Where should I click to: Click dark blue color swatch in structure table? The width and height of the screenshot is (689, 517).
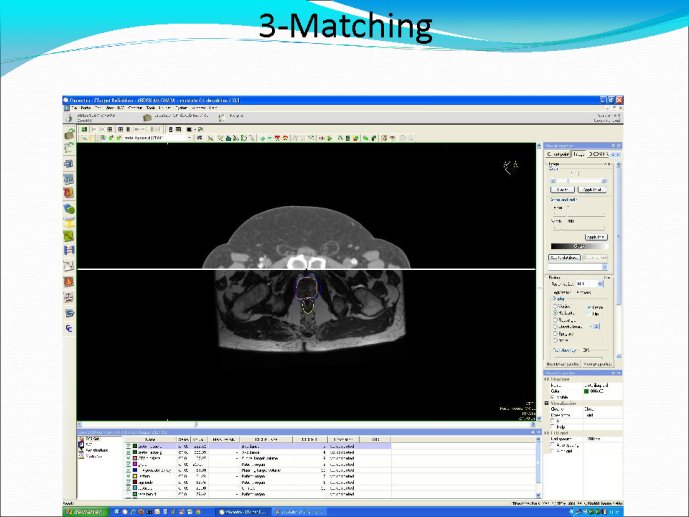tap(135, 470)
